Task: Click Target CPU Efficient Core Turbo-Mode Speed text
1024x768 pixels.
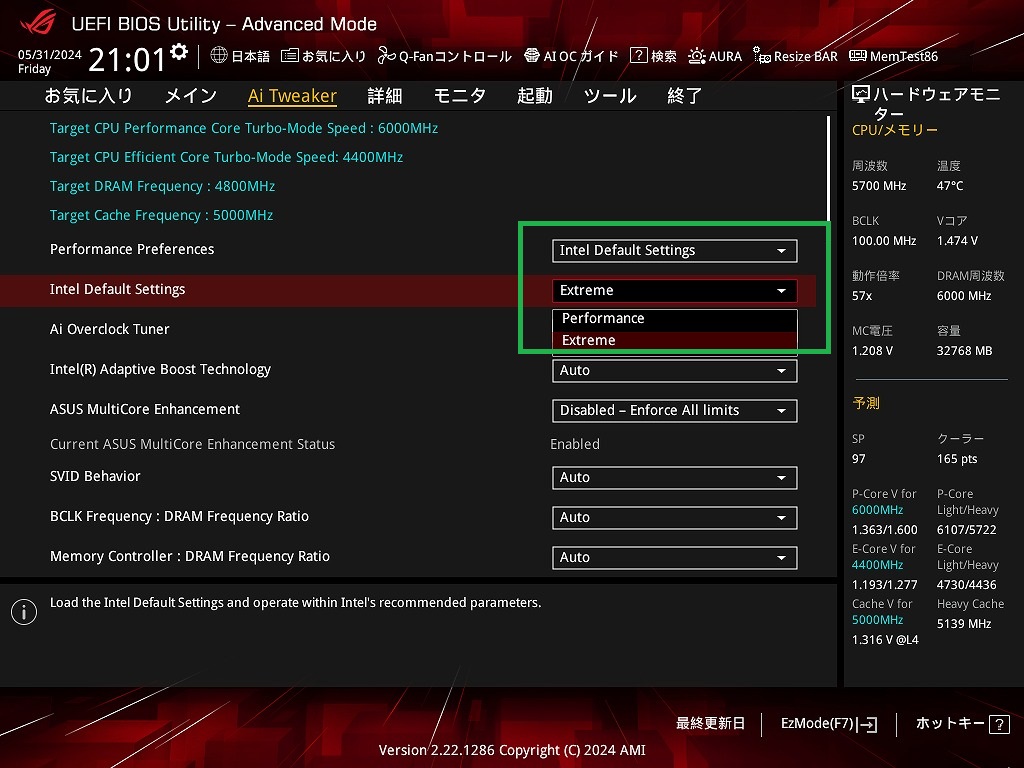Action: click(227, 157)
